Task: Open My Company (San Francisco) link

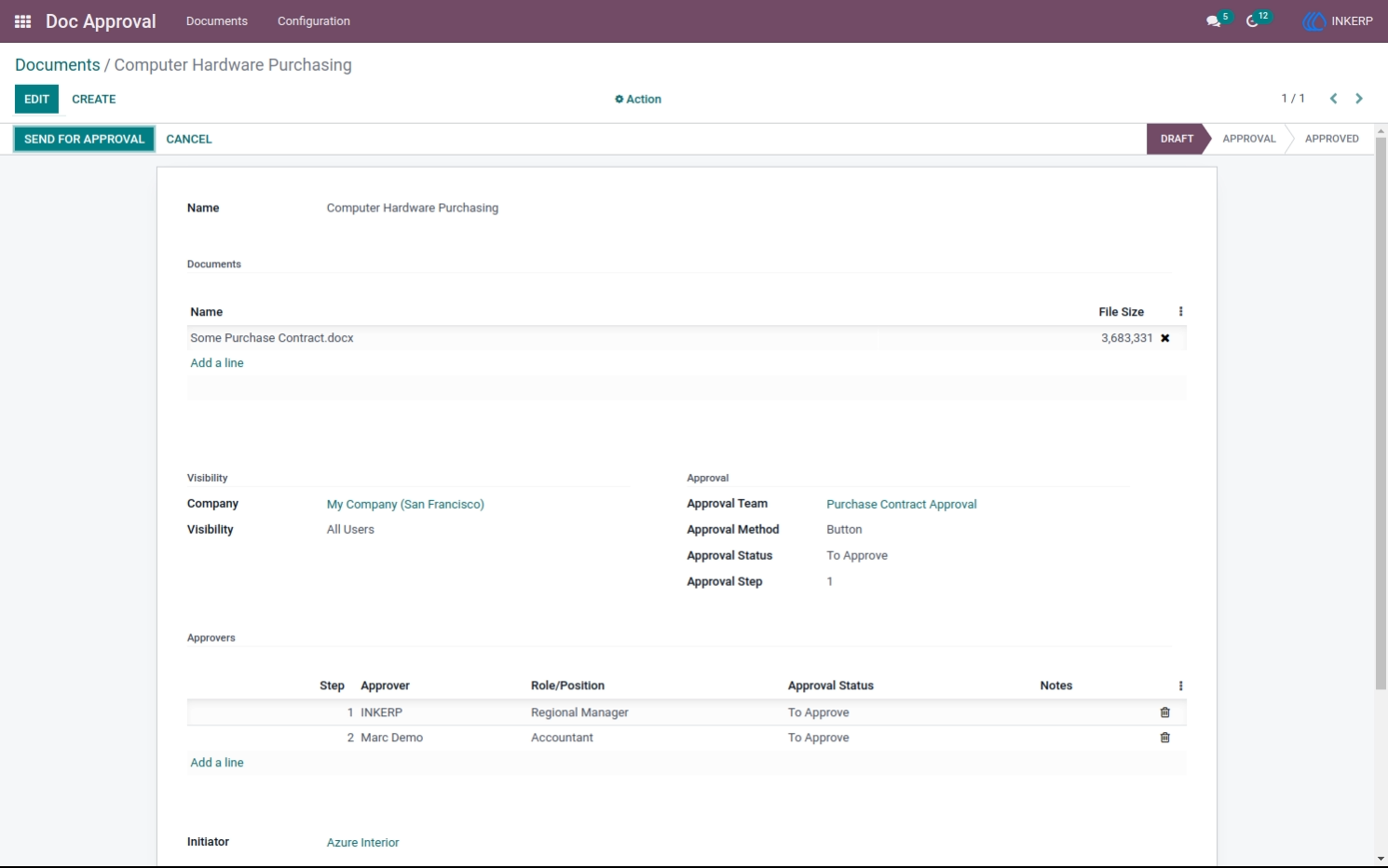Action: [405, 504]
